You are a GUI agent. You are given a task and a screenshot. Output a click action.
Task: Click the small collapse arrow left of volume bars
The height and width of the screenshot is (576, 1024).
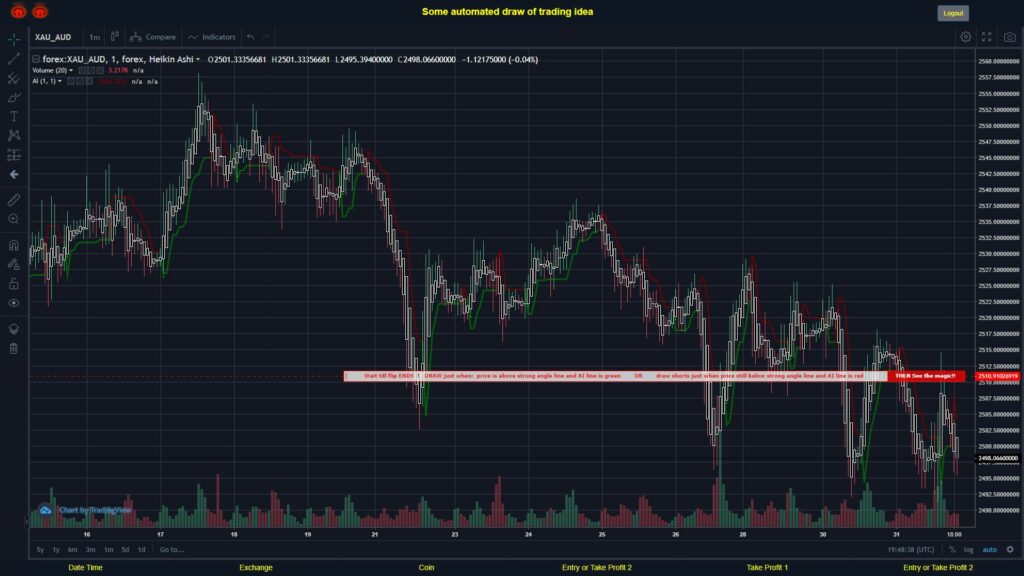27,522
